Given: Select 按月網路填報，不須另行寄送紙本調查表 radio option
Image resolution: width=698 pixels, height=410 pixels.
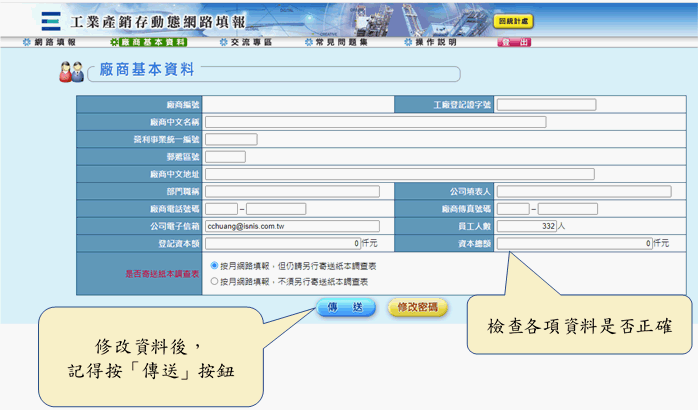Looking at the screenshot, I should tap(215, 282).
